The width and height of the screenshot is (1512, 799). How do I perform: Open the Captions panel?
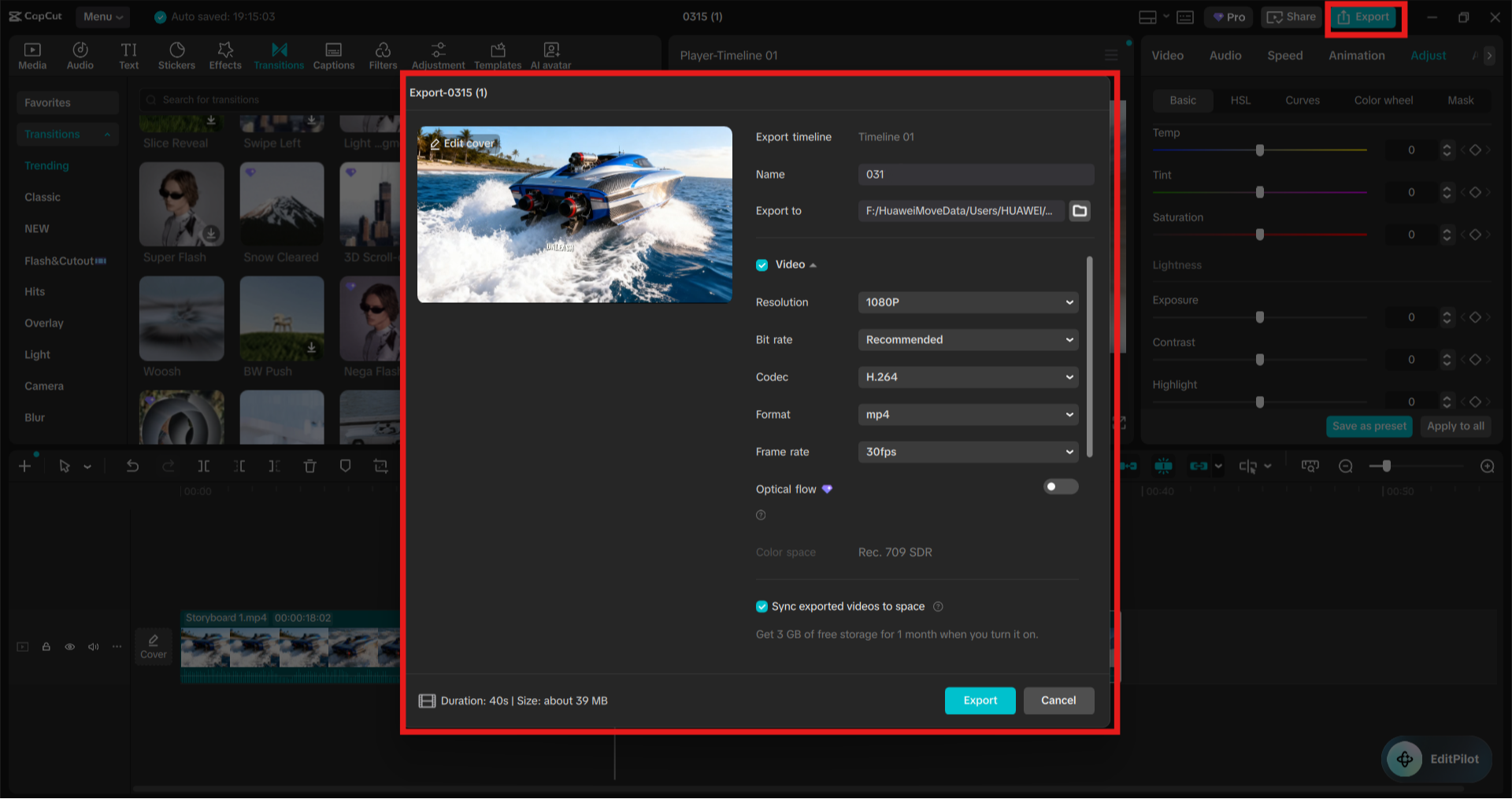pyautogui.click(x=334, y=56)
